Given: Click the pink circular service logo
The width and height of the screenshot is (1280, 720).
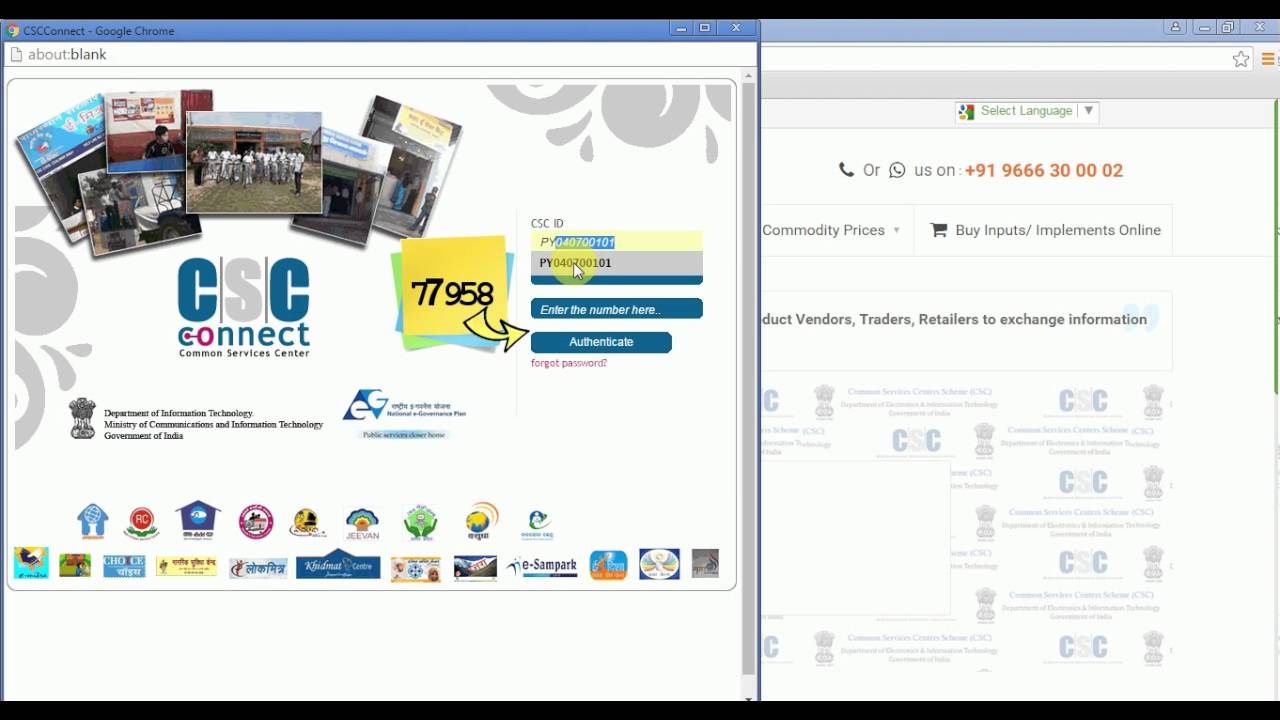Looking at the screenshot, I should tap(256, 521).
